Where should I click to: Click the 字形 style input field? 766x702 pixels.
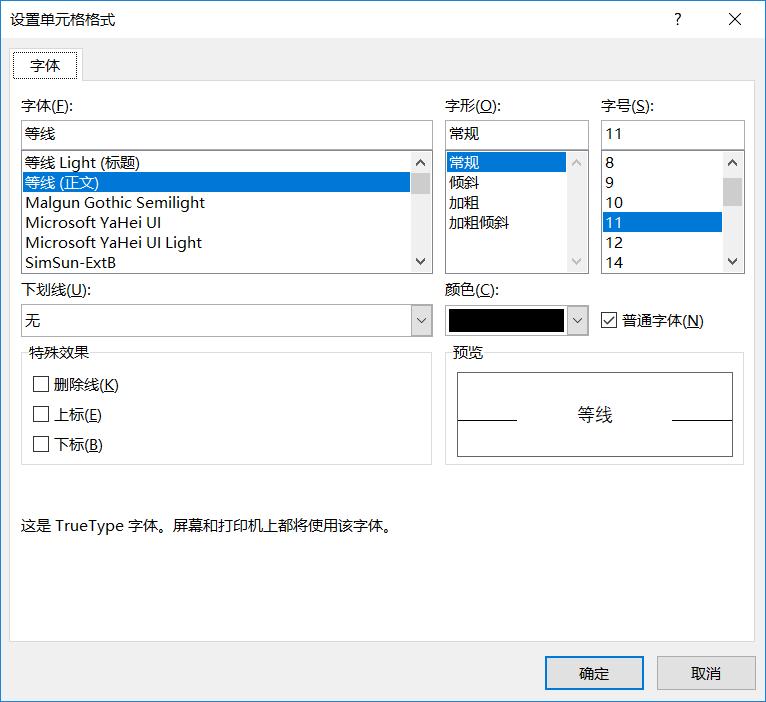click(x=516, y=134)
